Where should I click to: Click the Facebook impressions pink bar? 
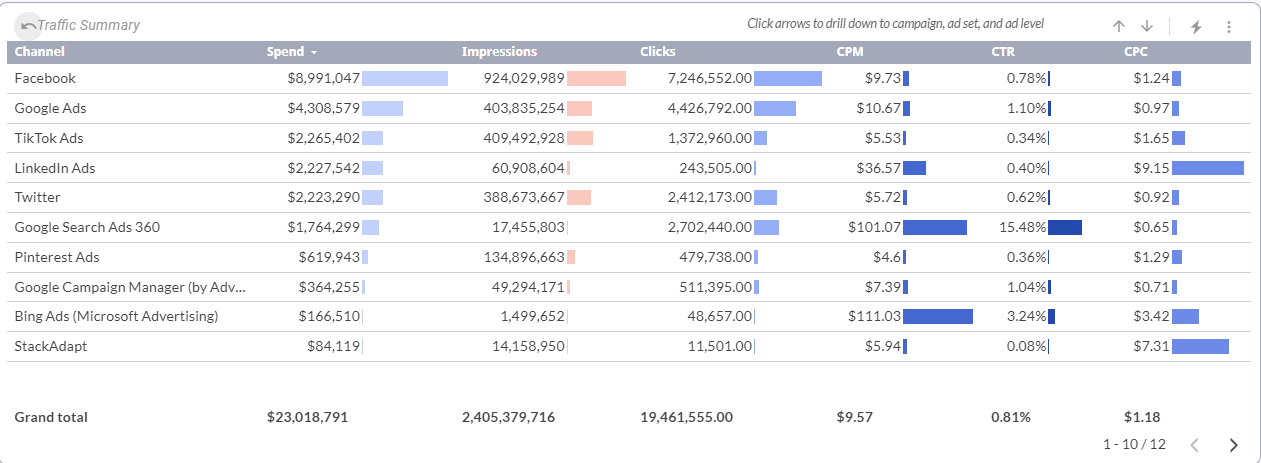596,78
